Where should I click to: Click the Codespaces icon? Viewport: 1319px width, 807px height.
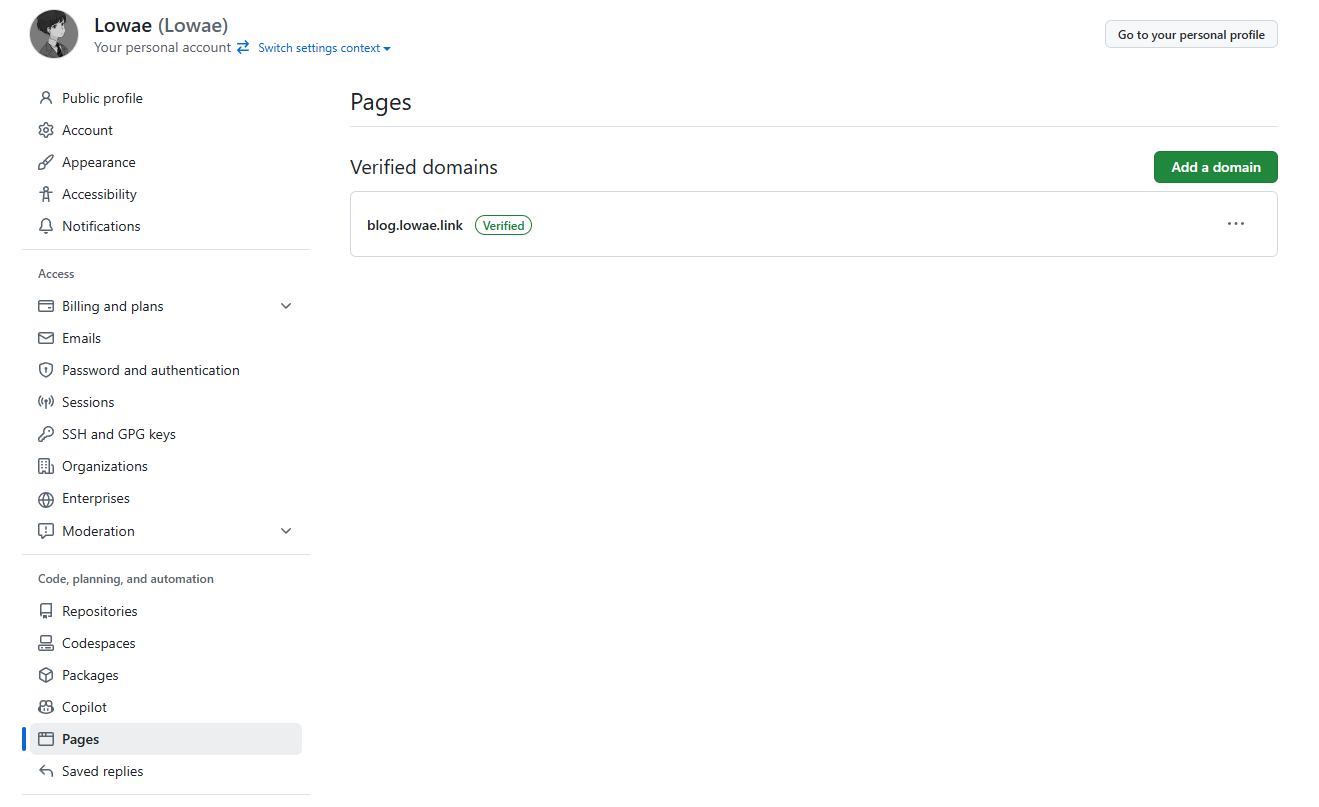pos(46,643)
